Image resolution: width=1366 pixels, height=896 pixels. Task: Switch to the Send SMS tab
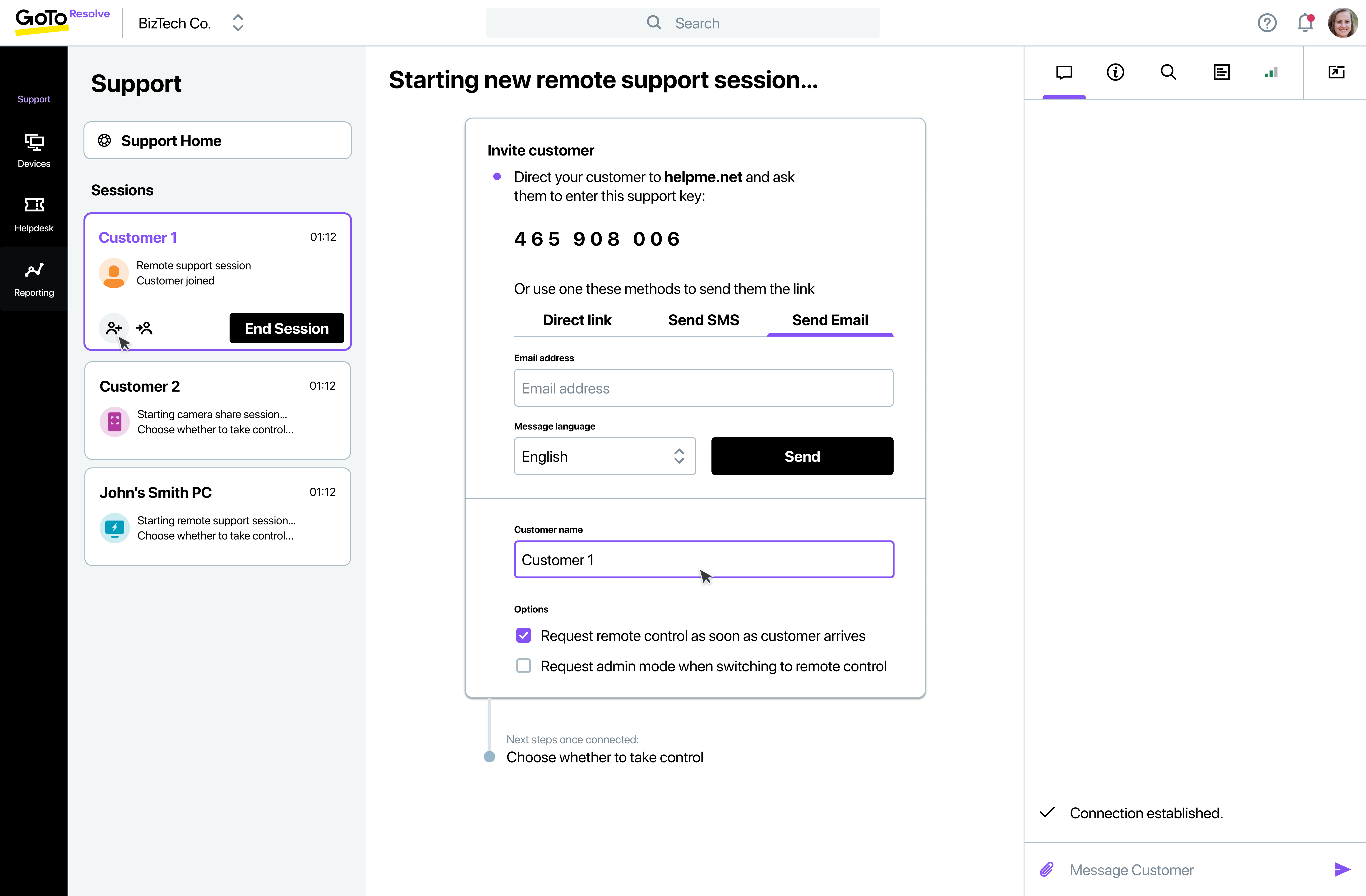point(703,320)
